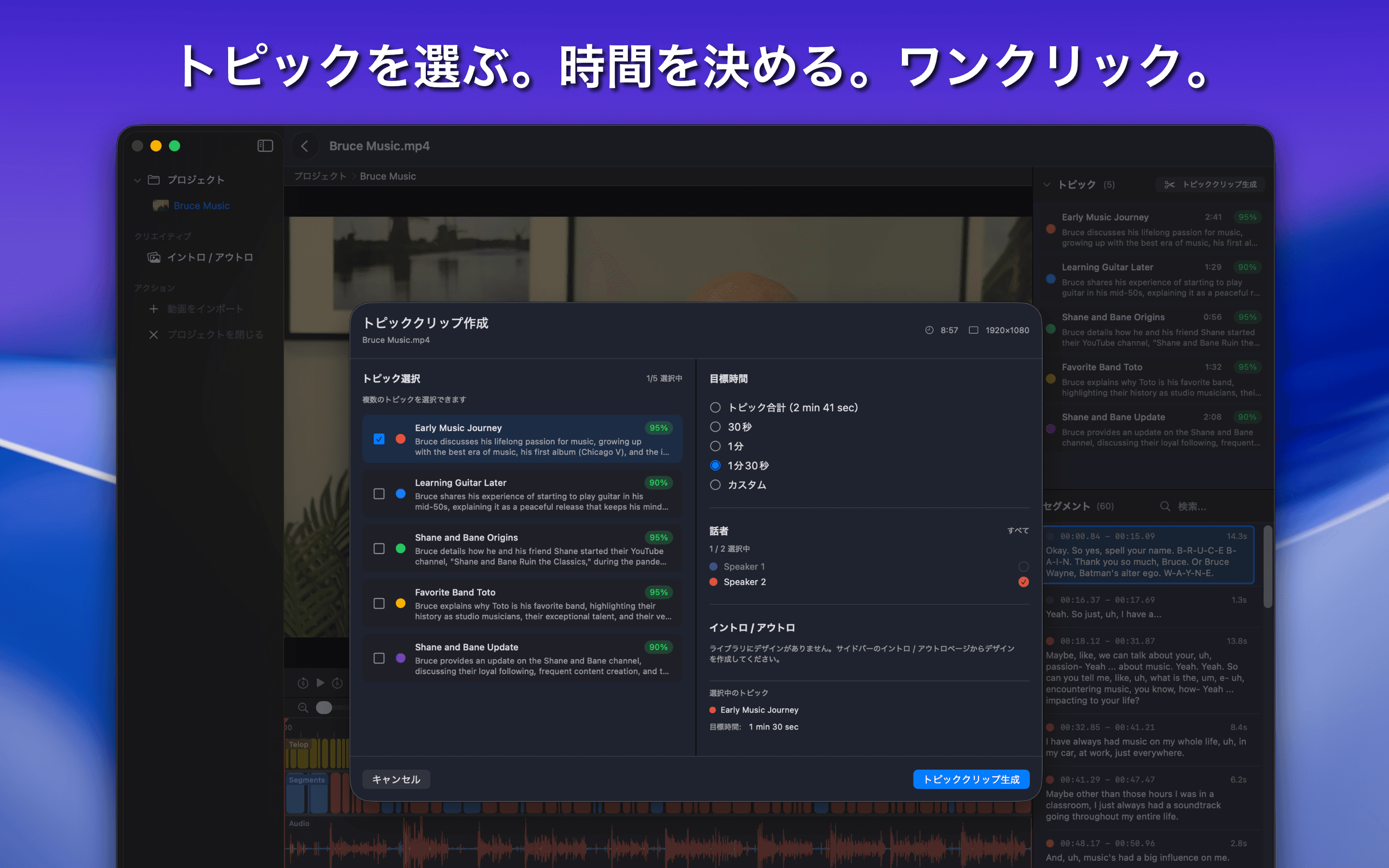The height and width of the screenshot is (868, 1389).
Task: Uncheck the Early Music Journey checkbox
Action: click(x=379, y=439)
